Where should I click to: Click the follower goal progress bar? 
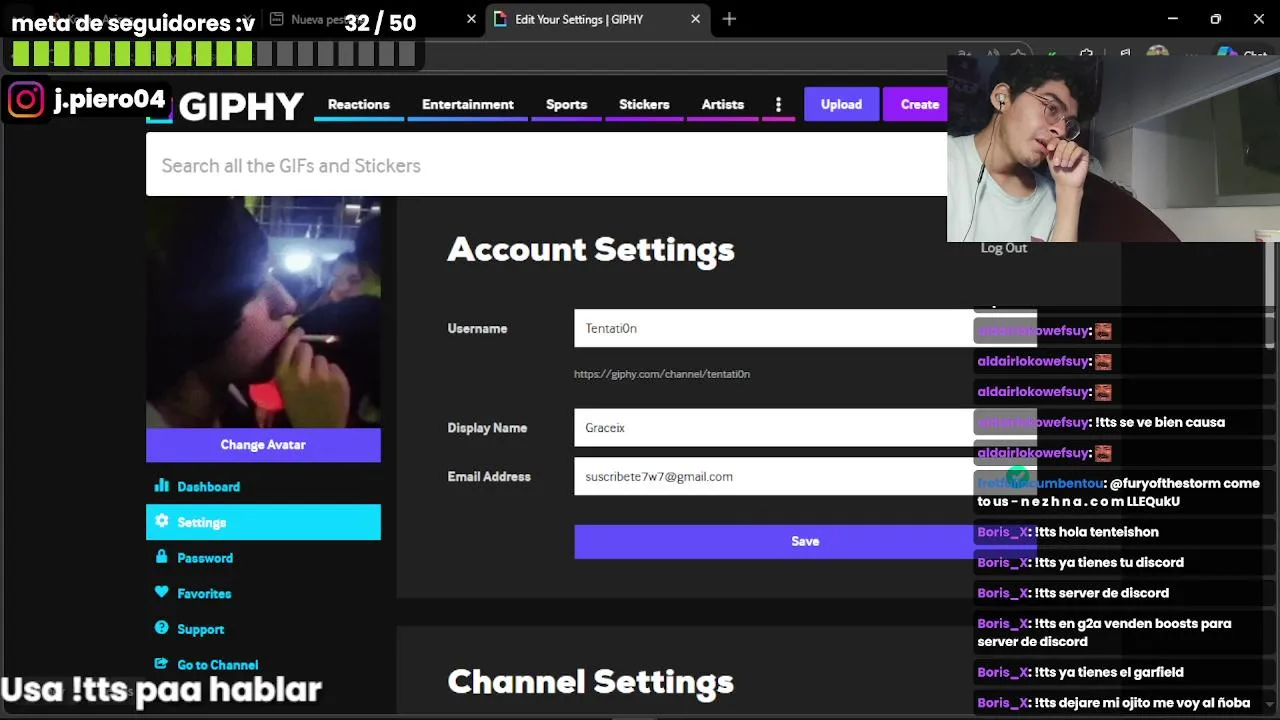pyautogui.click(x=213, y=53)
